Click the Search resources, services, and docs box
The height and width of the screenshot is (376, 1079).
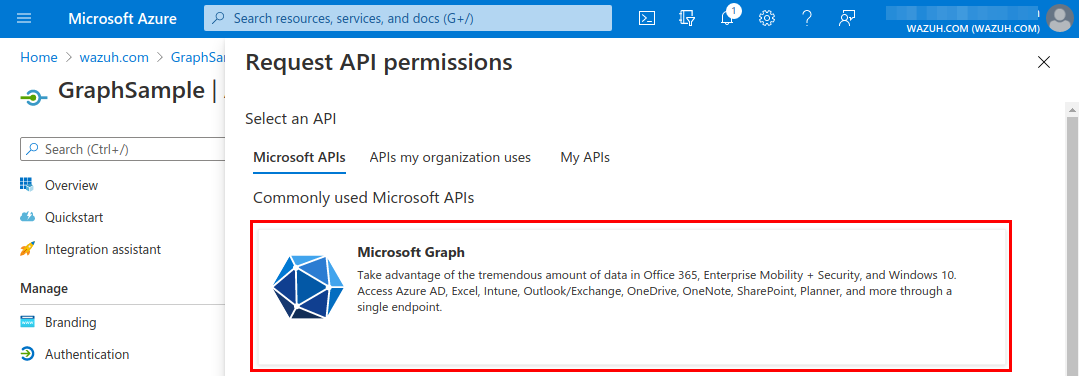pyautogui.click(x=408, y=19)
